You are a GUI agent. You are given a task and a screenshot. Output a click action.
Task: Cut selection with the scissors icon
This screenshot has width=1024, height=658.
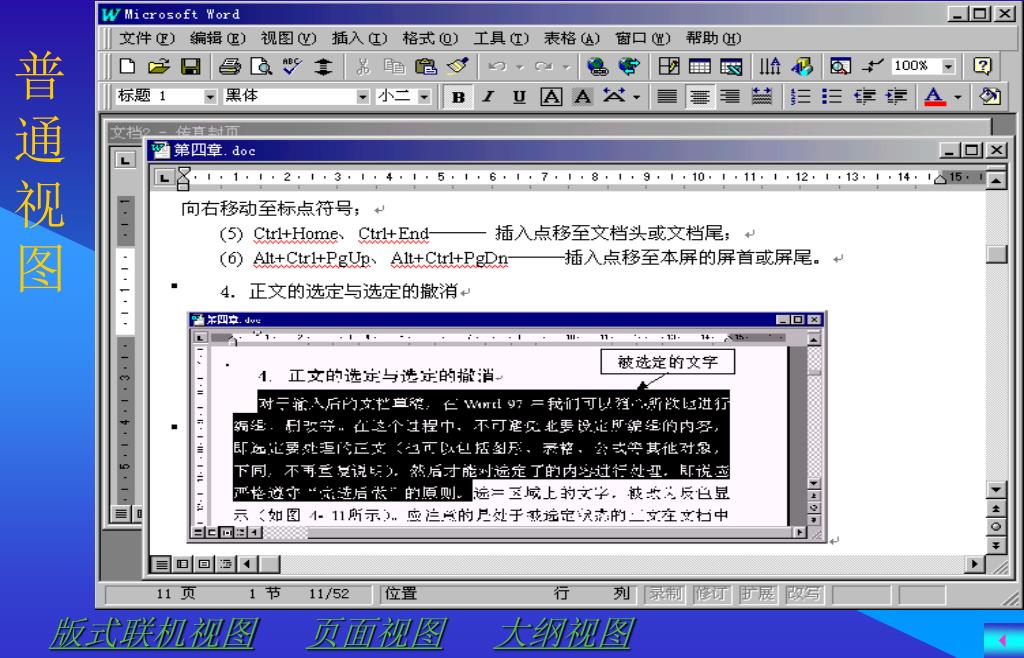coord(363,66)
